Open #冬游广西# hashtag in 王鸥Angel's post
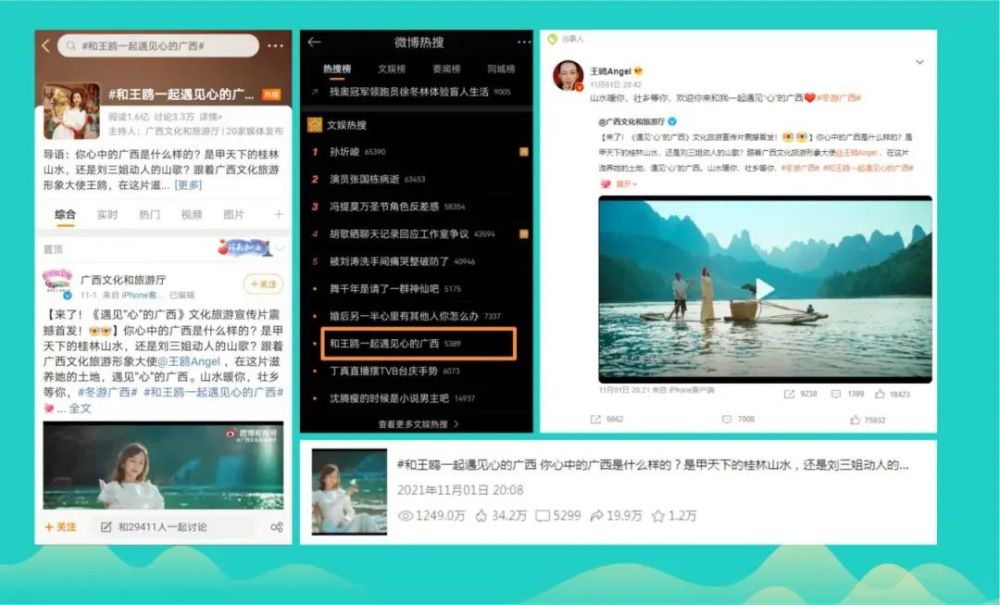Viewport: 1000px width, 605px height. [x=839, y=98]
